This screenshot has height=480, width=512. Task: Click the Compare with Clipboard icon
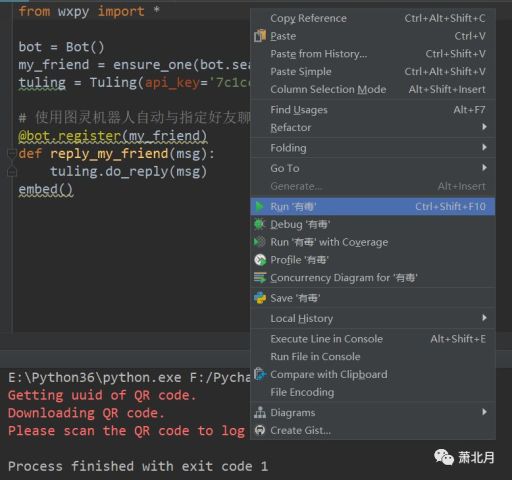pyautogui.click(x=260, y=374)
